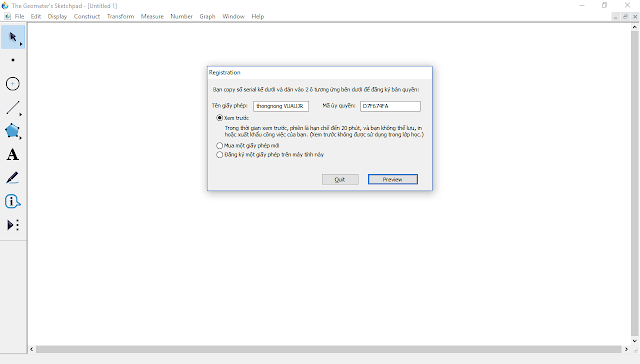Image resolution: width=640 pixels, height=364 pixels.
Task: Select the Information tool
Action: point(13,202)
